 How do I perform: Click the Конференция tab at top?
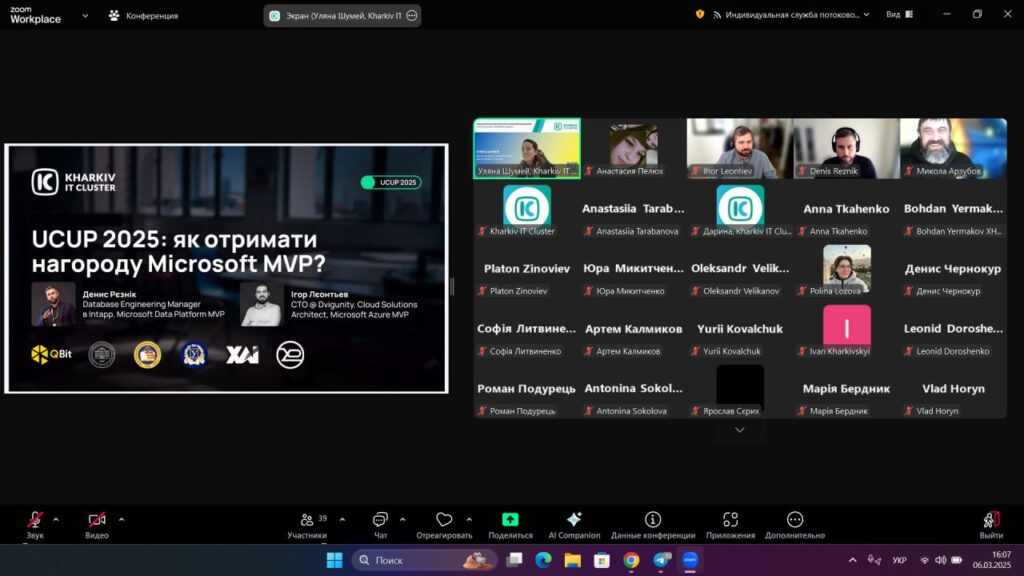(143, 15)
